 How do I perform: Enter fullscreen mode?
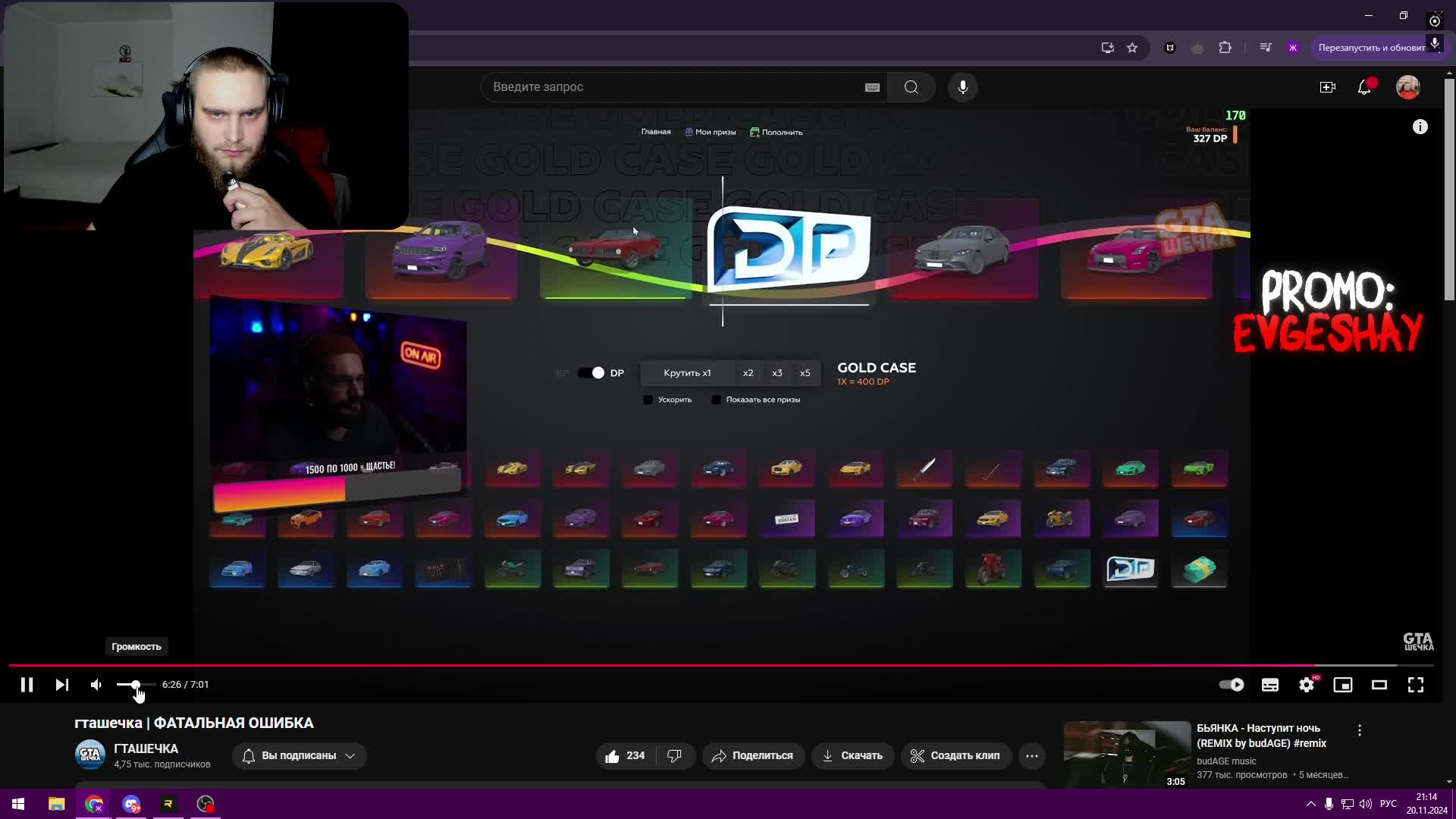pos(1416,685)
